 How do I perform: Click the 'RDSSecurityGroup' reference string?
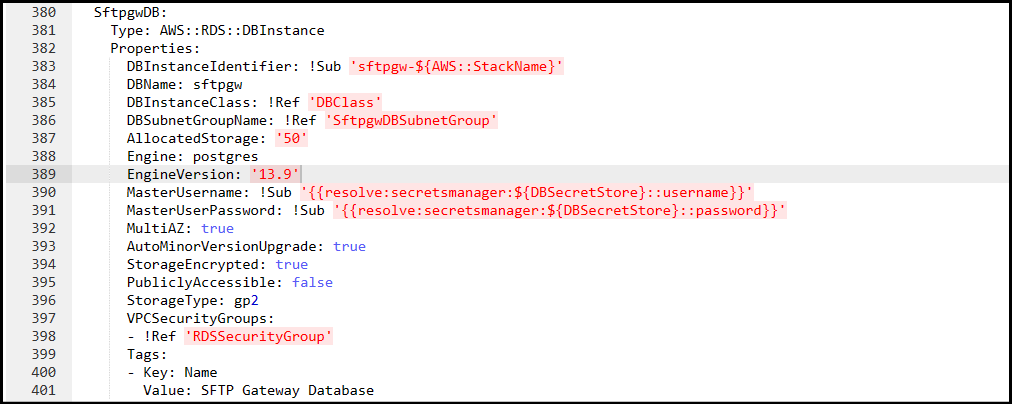point(258,336)
